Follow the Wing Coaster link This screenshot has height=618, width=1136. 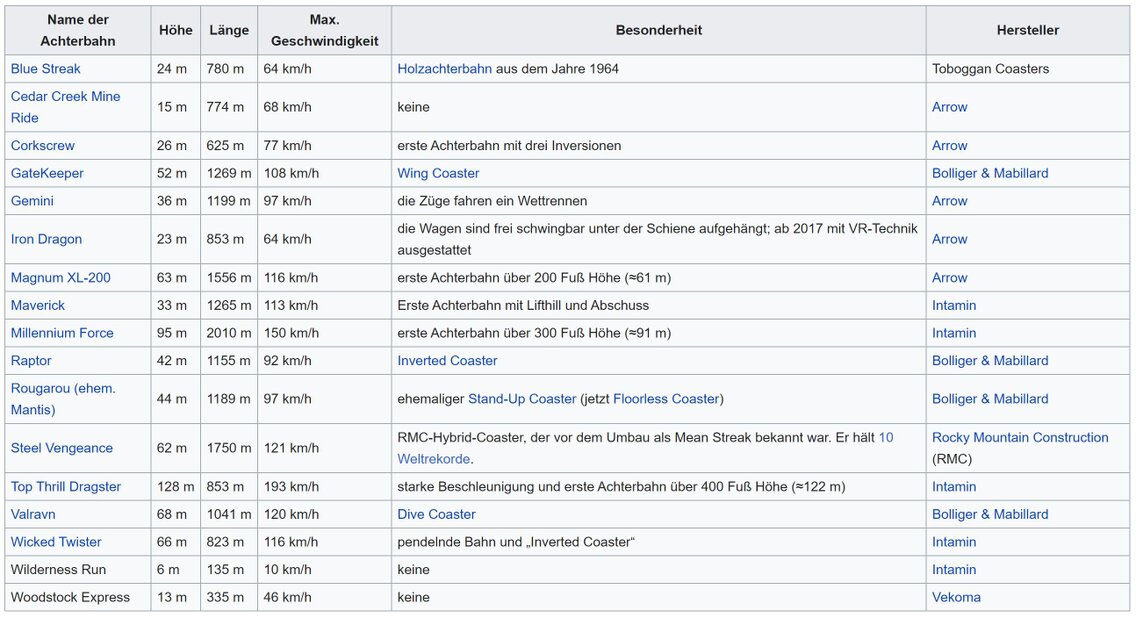[x=438, y=173]
